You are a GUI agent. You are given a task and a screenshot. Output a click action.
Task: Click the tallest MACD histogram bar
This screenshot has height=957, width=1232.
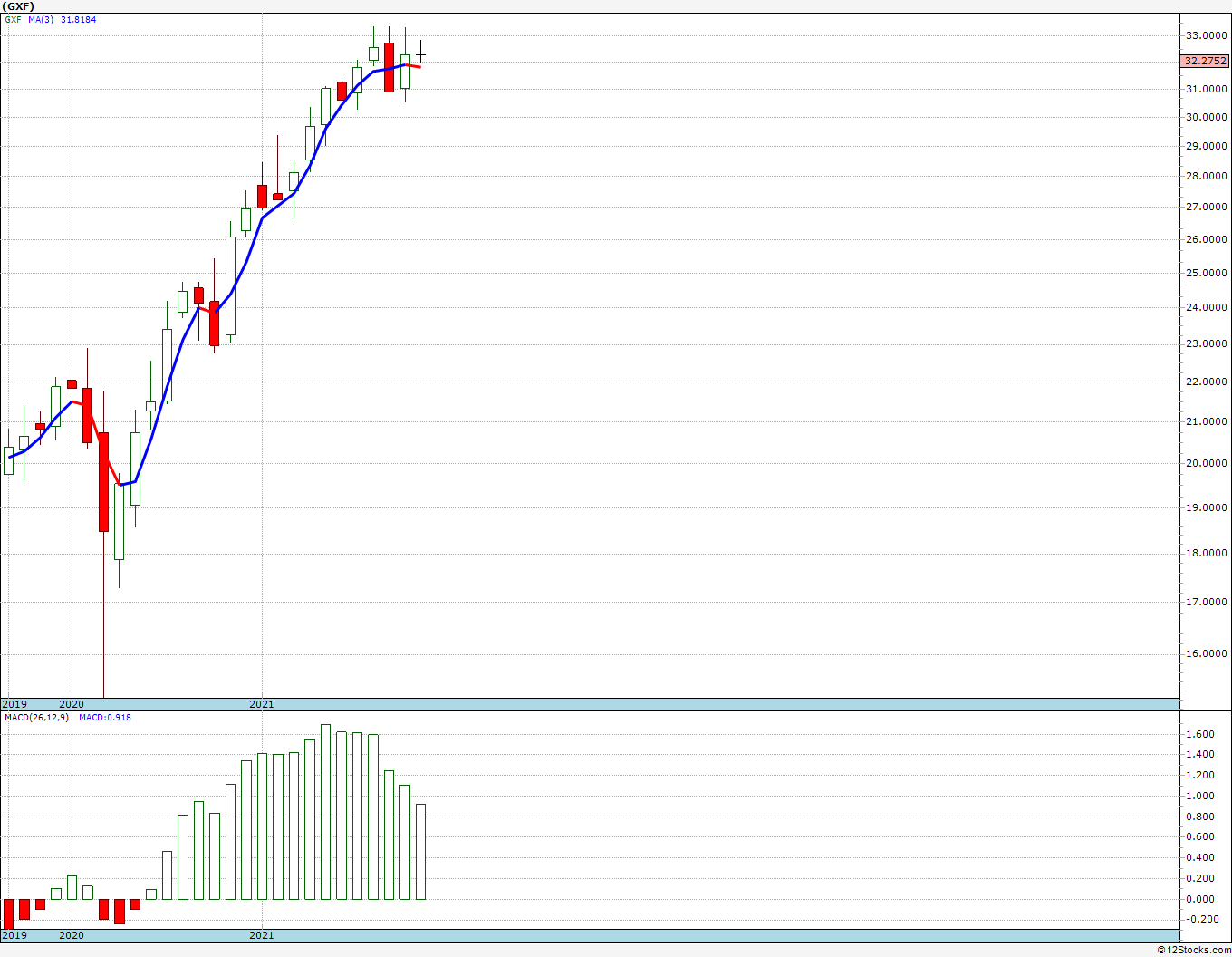point(325,812)
